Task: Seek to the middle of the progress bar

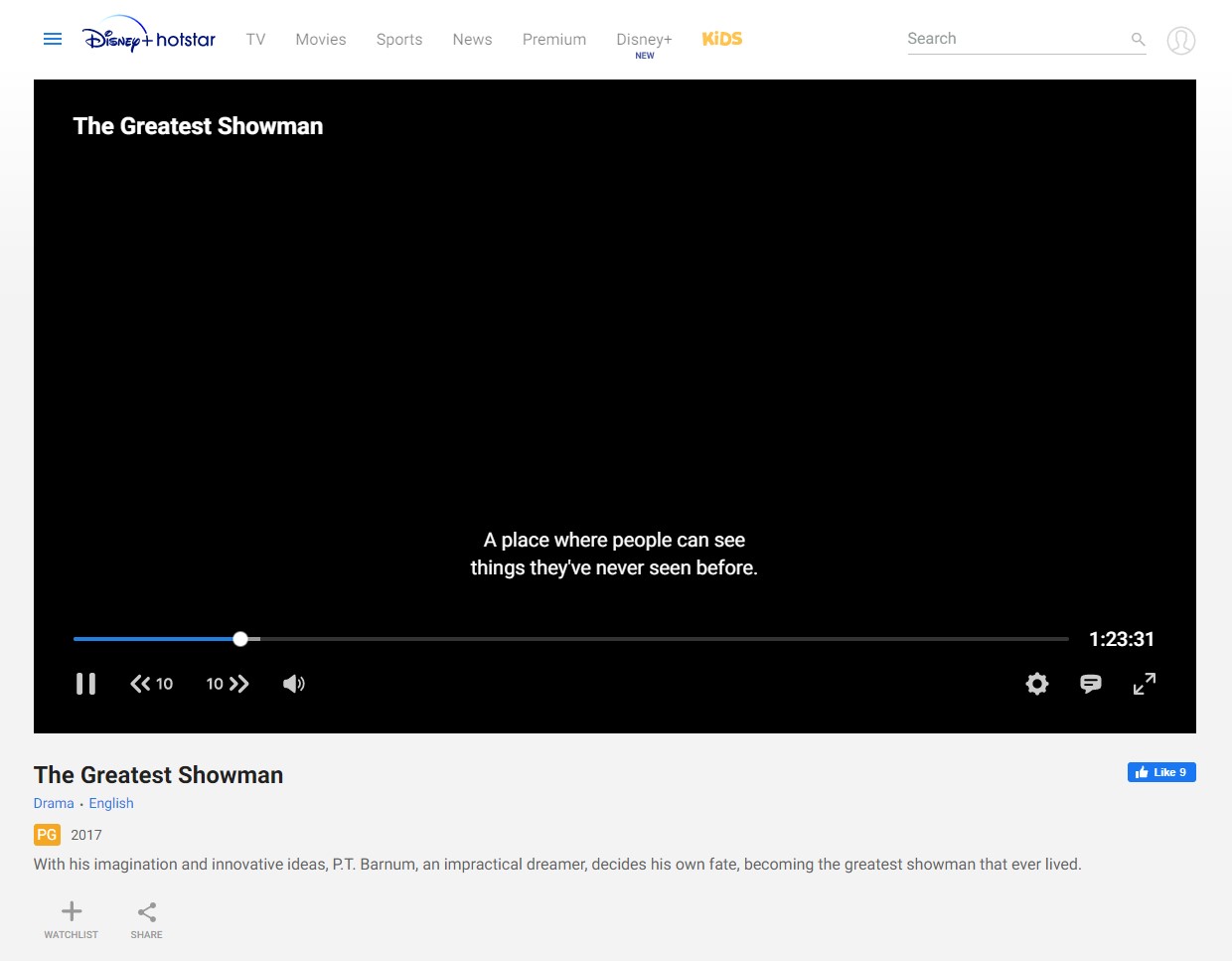Action: click(571, 639)
